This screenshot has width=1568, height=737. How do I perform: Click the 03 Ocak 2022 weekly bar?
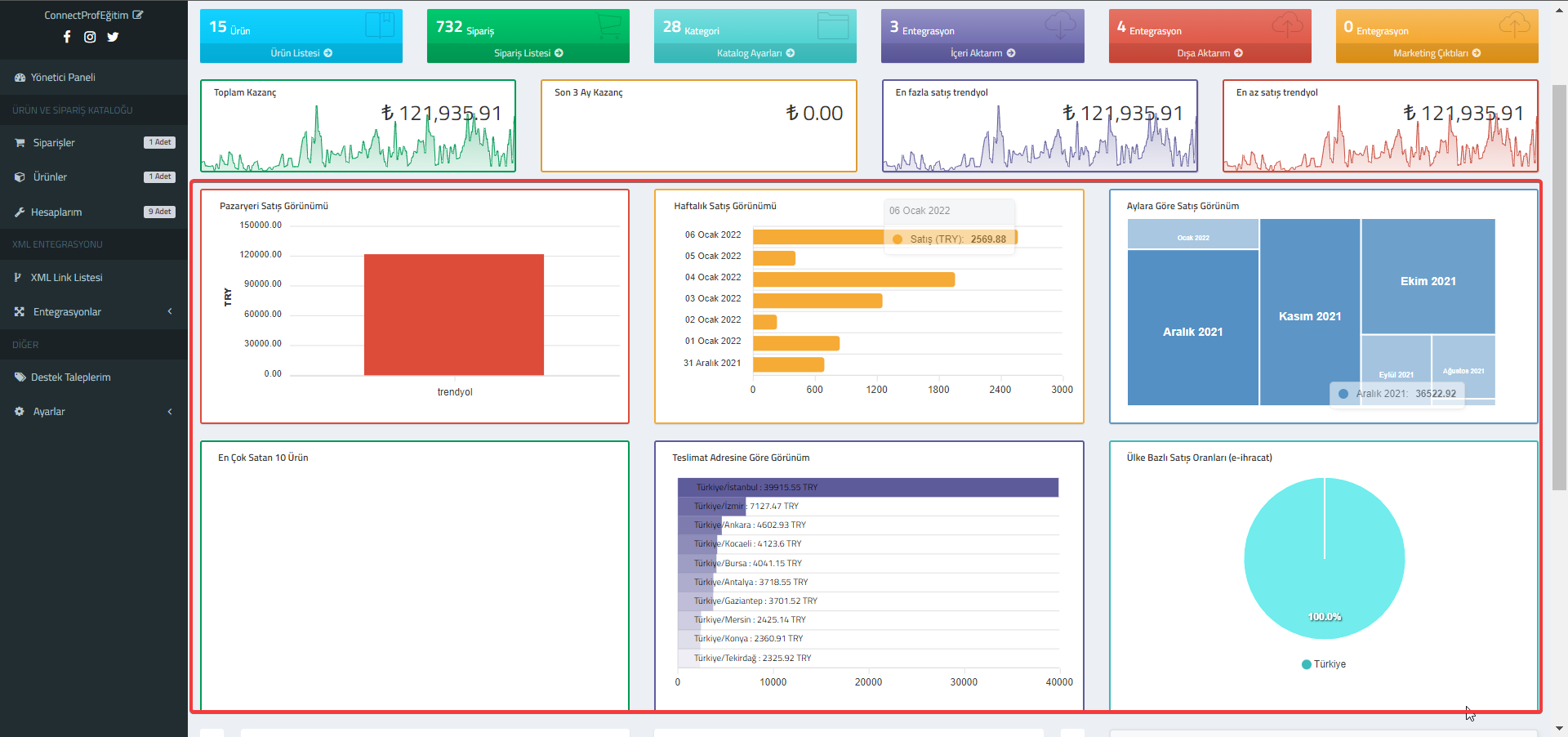pyautogui.click(x=817, y=301)
